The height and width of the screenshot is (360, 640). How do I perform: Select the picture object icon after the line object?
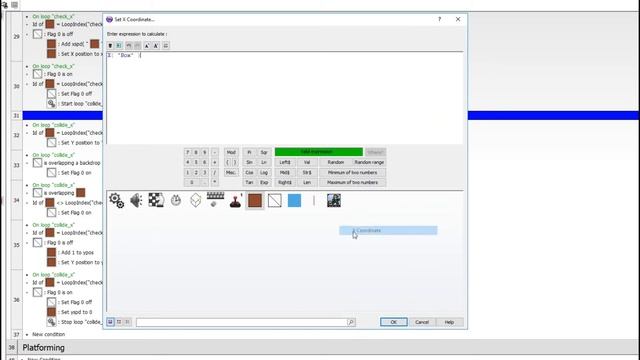click(x=334, y=200)
